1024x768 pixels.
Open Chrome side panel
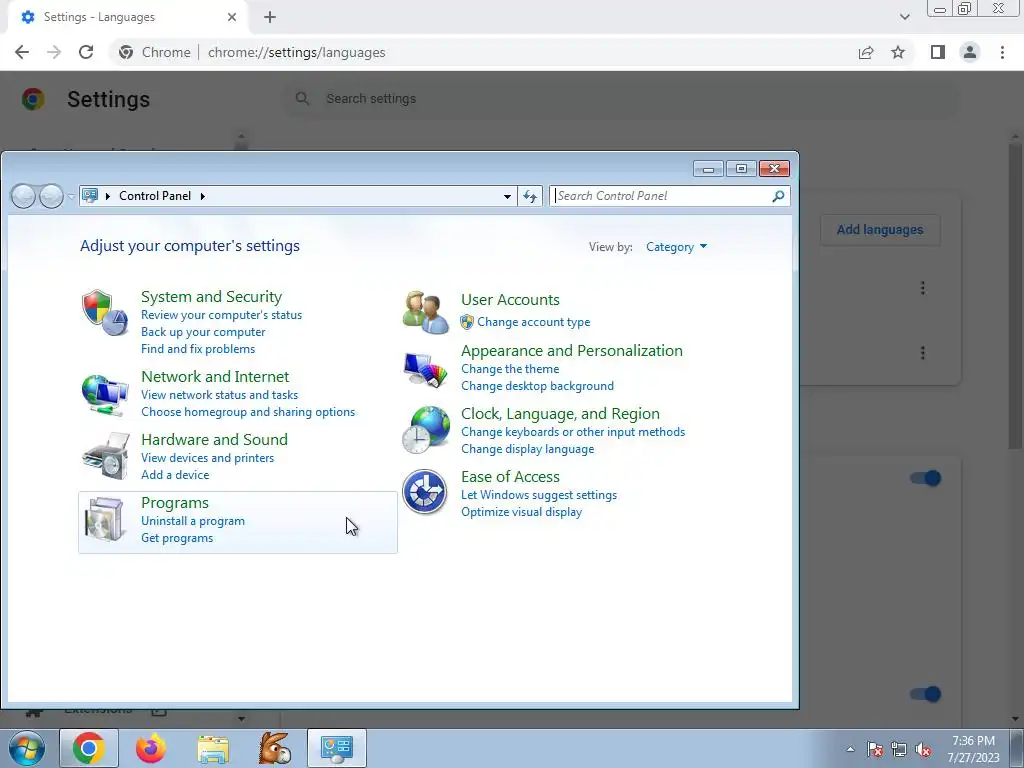point(938,52)
